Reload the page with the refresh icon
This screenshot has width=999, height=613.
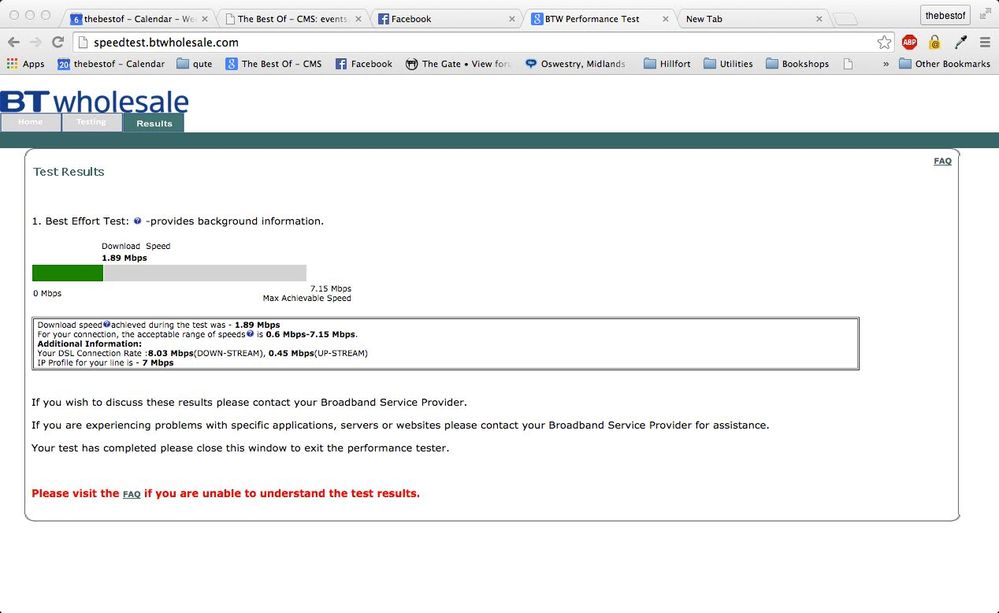pos(57,42)
